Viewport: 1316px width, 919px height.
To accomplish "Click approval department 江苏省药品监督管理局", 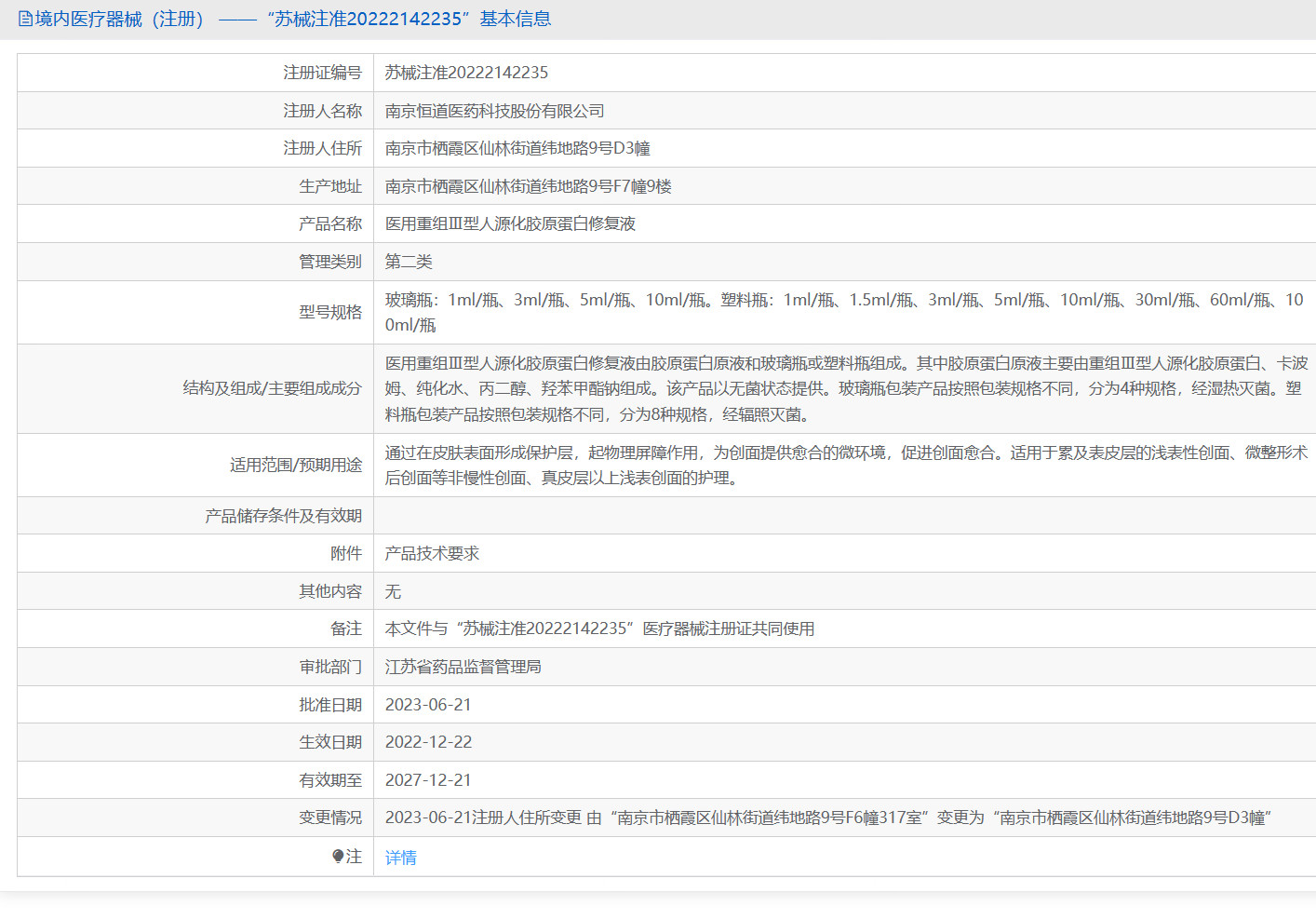I will (463, 667).
